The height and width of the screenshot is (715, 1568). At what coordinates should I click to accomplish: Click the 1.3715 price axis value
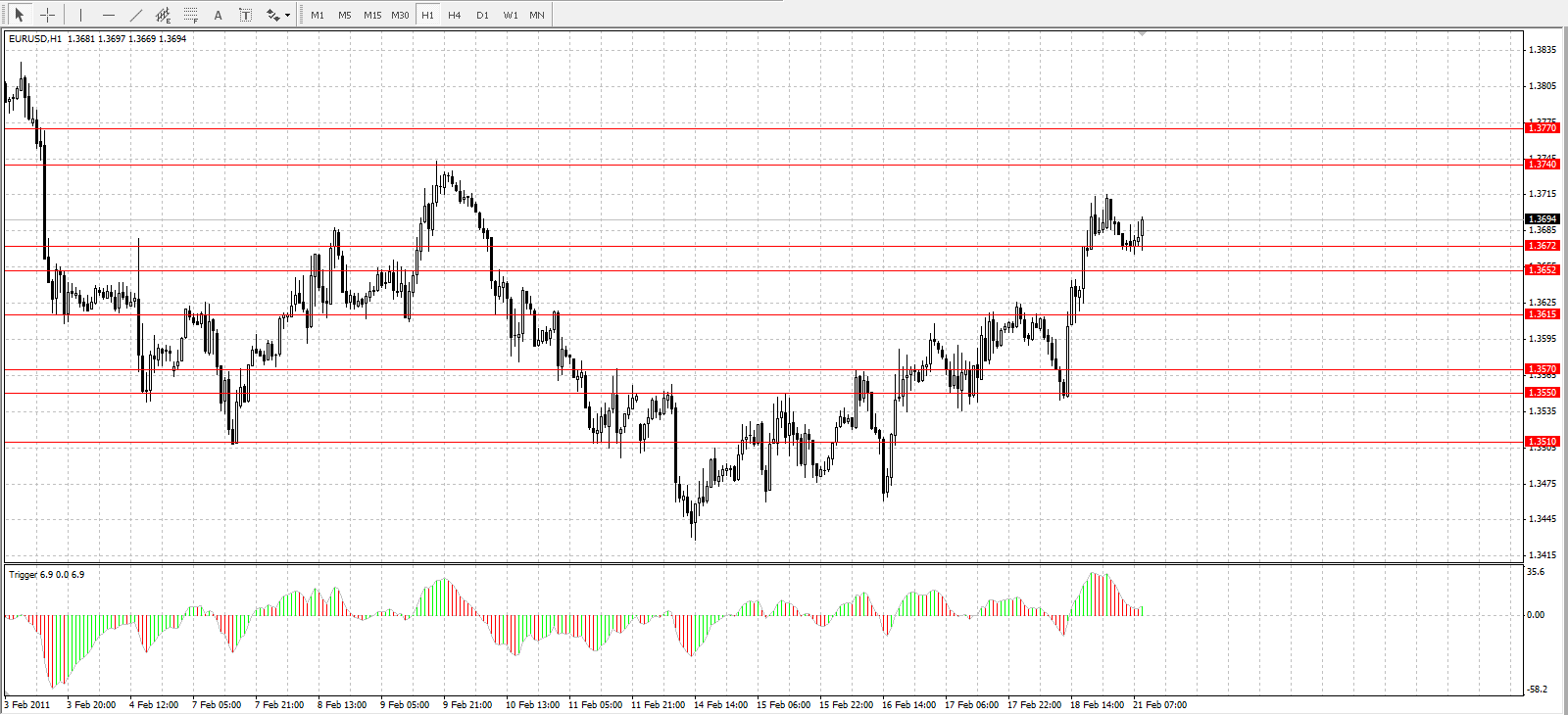(x=1543, y=194)
